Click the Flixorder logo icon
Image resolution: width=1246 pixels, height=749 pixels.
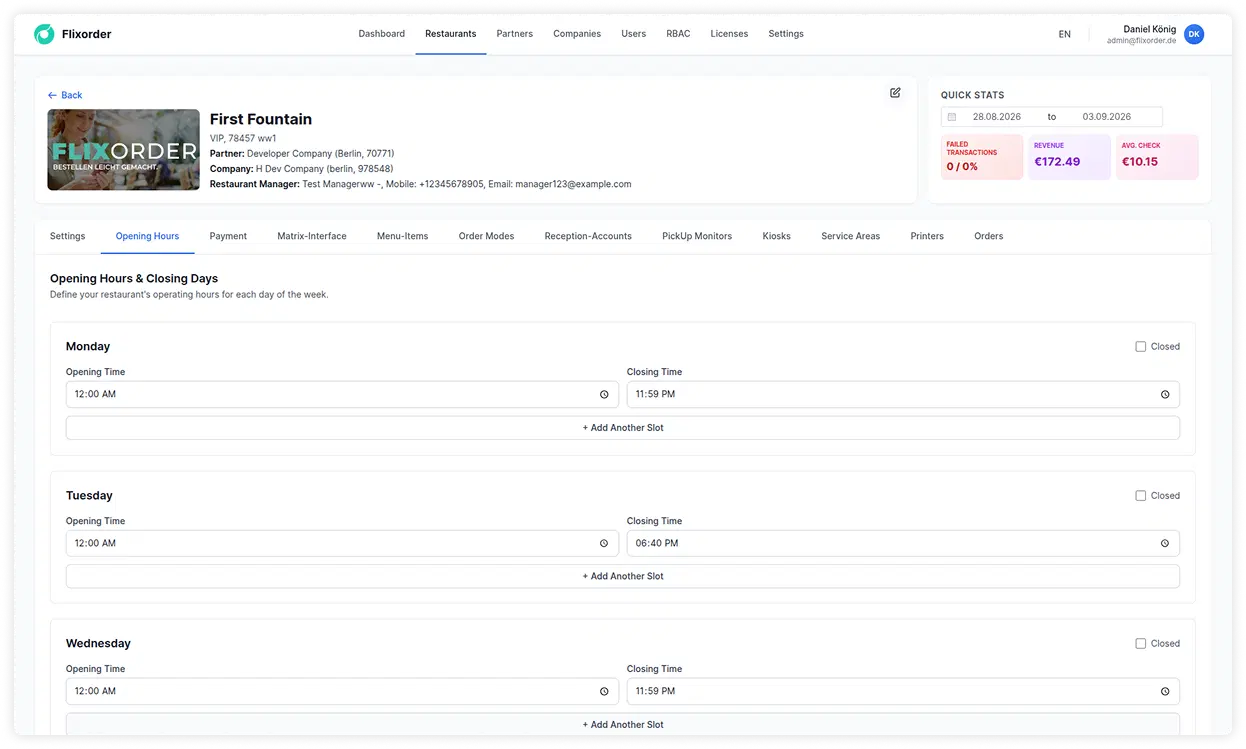[44, 34]
